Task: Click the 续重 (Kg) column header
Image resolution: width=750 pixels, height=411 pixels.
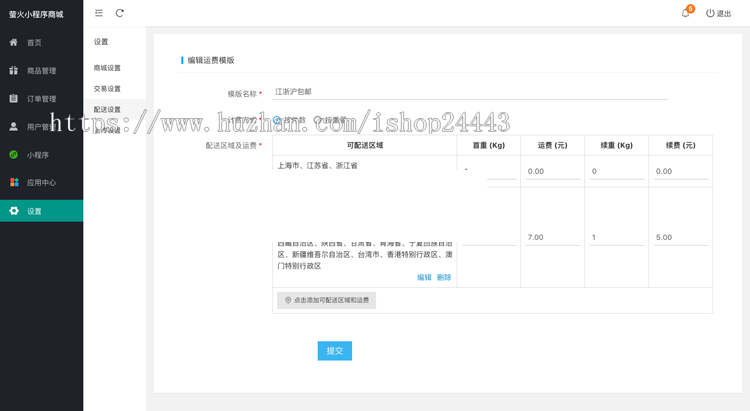Action: [x=617, y=145]
